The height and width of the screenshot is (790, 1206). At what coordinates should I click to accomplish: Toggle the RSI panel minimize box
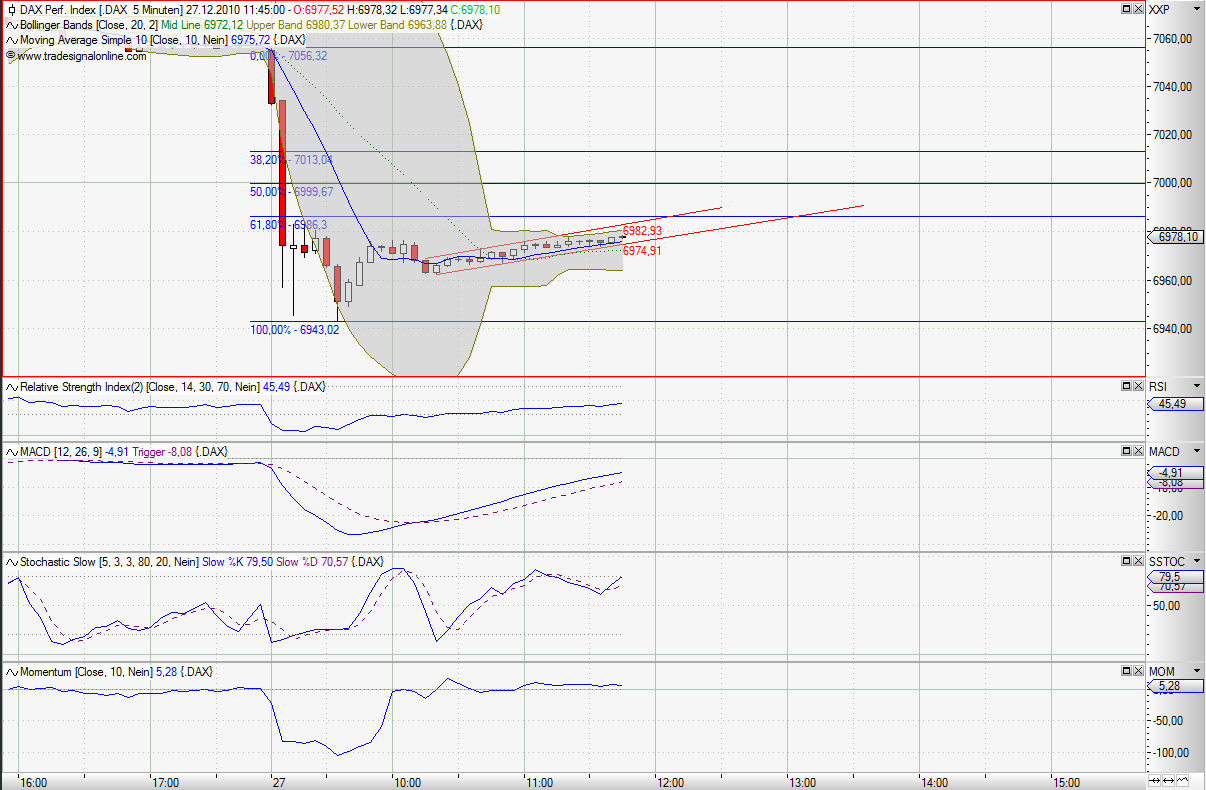coord(1127,385)
